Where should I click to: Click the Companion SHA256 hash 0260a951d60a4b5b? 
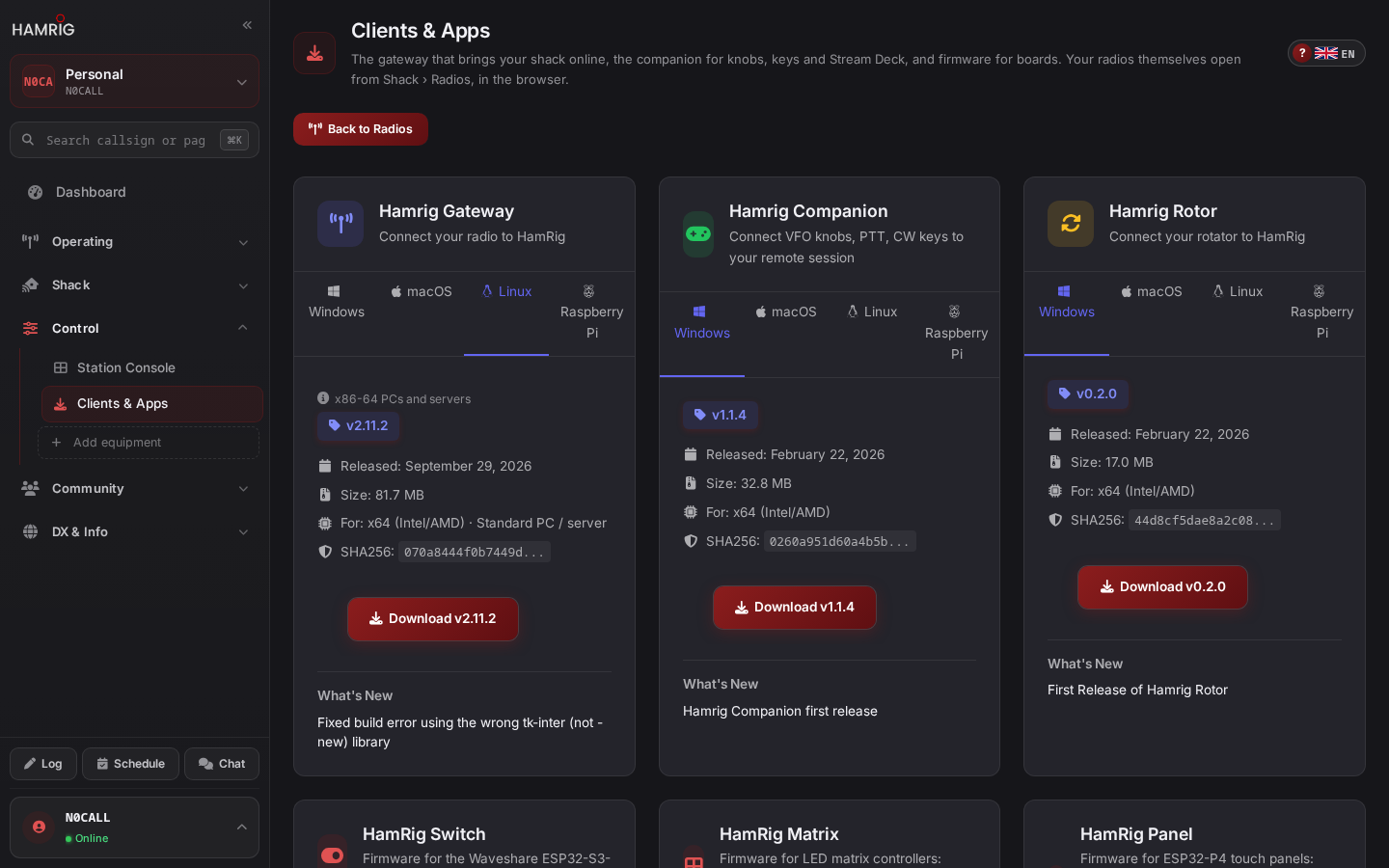click(839, 542)
